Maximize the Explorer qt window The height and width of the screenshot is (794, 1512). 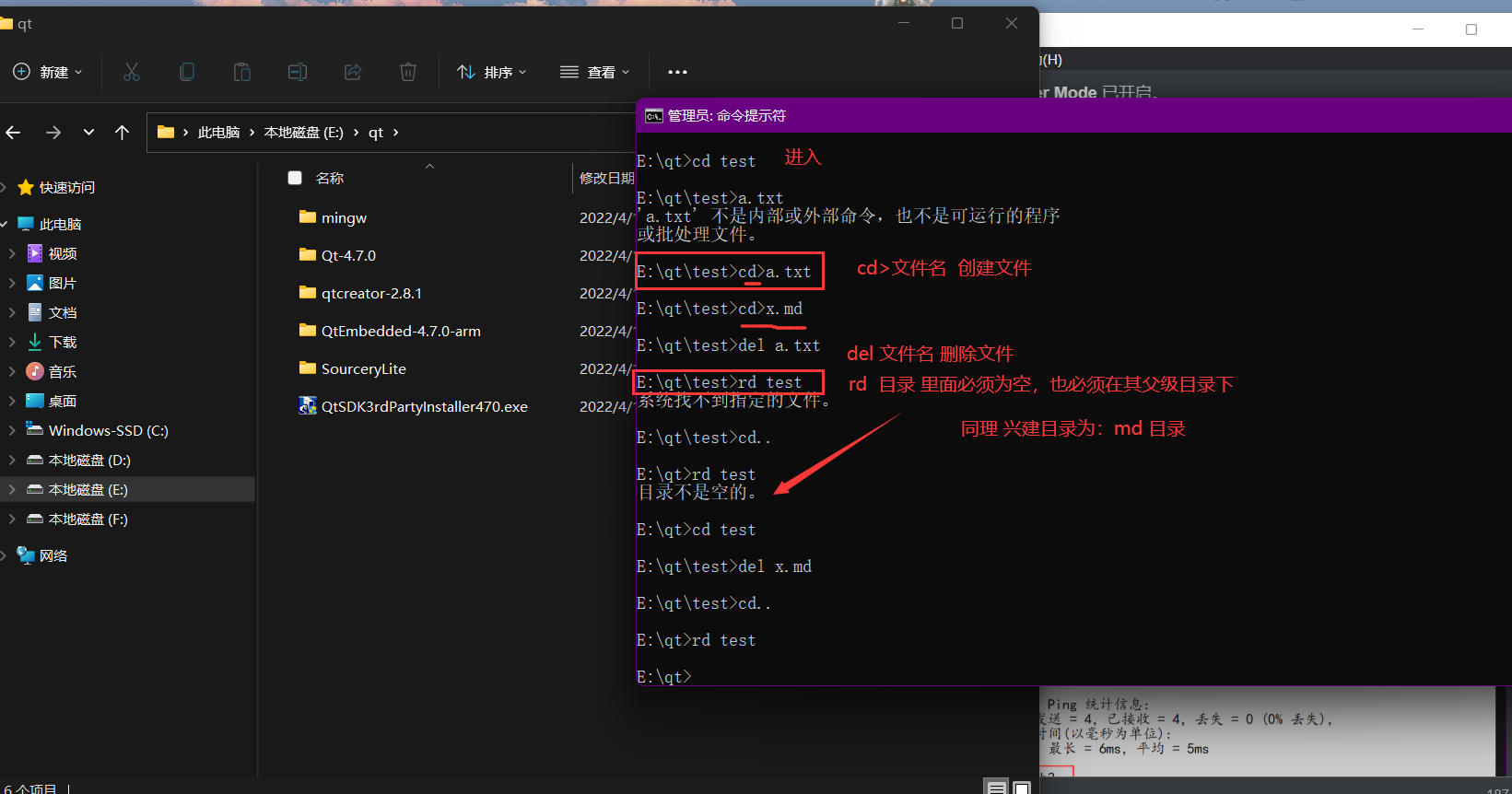coord(957,23)
